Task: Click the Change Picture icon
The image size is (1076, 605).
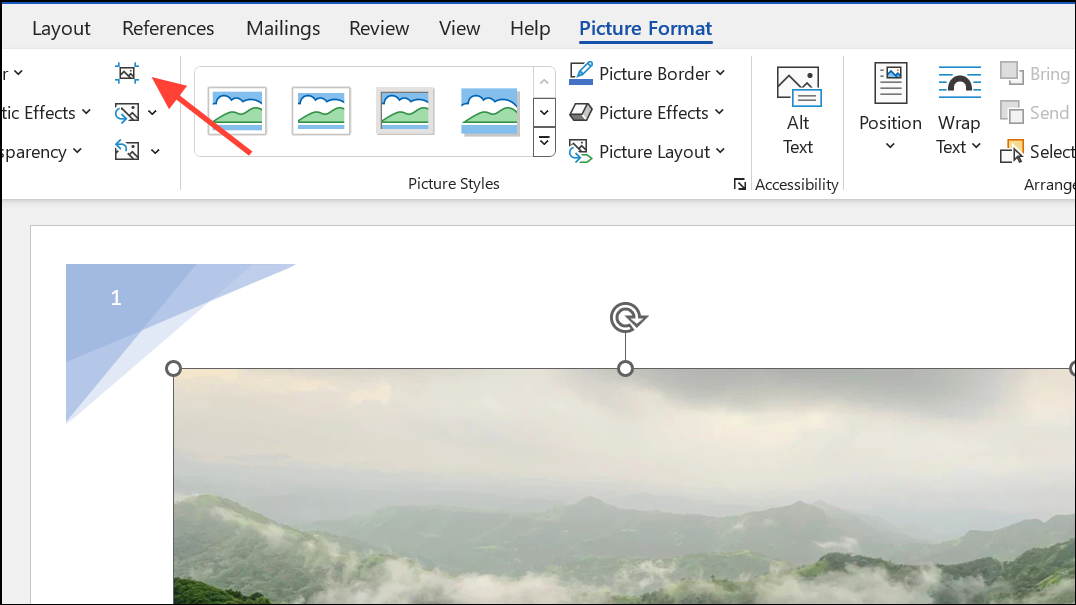Action: [127, 113]
